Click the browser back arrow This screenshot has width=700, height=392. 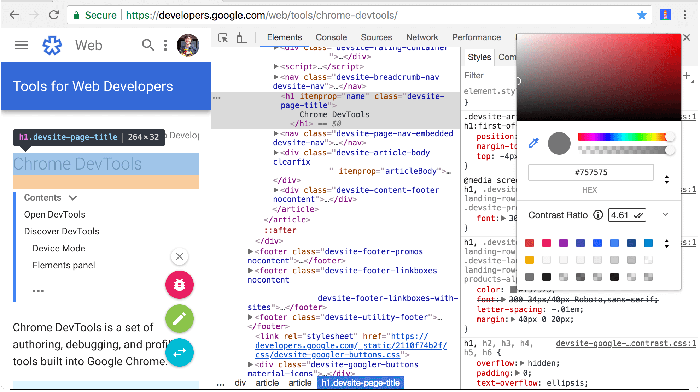(x=14, y=15)
